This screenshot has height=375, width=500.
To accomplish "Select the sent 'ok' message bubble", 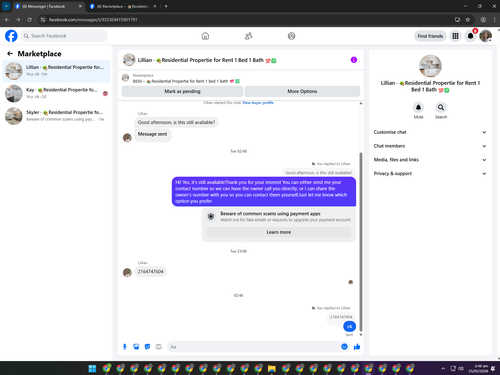I will click(350, 326).
